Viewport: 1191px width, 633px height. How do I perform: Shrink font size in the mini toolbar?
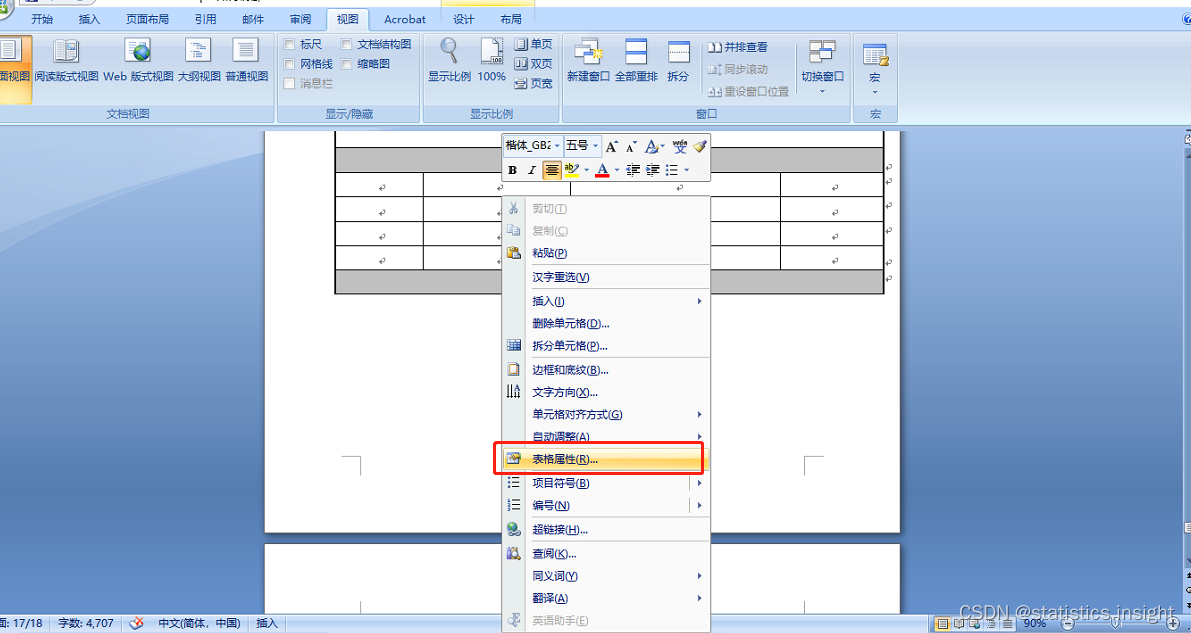pos(631,146)
